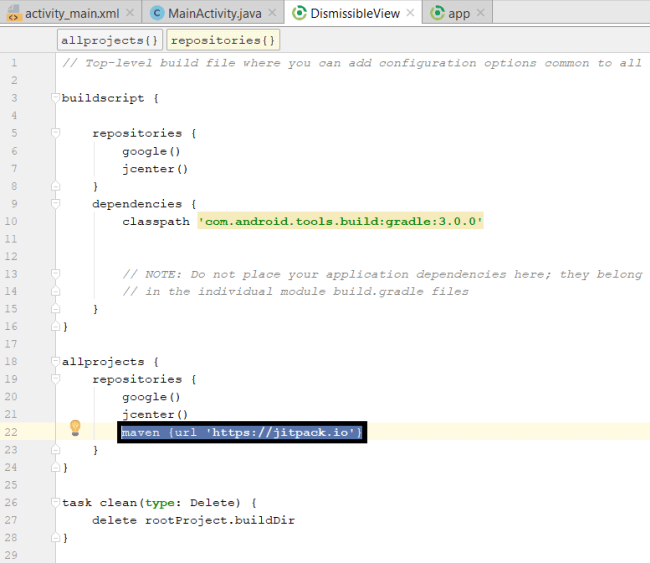Open the app gradle tab

tap(458, 13)
